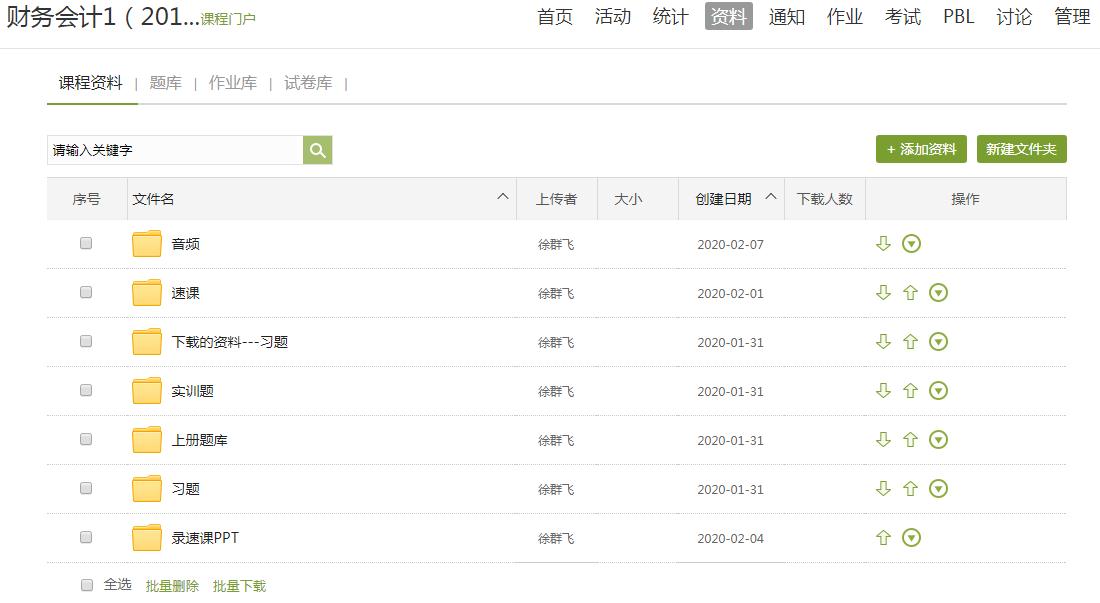Open the 习题 folder icon

[x=147, y=489]
